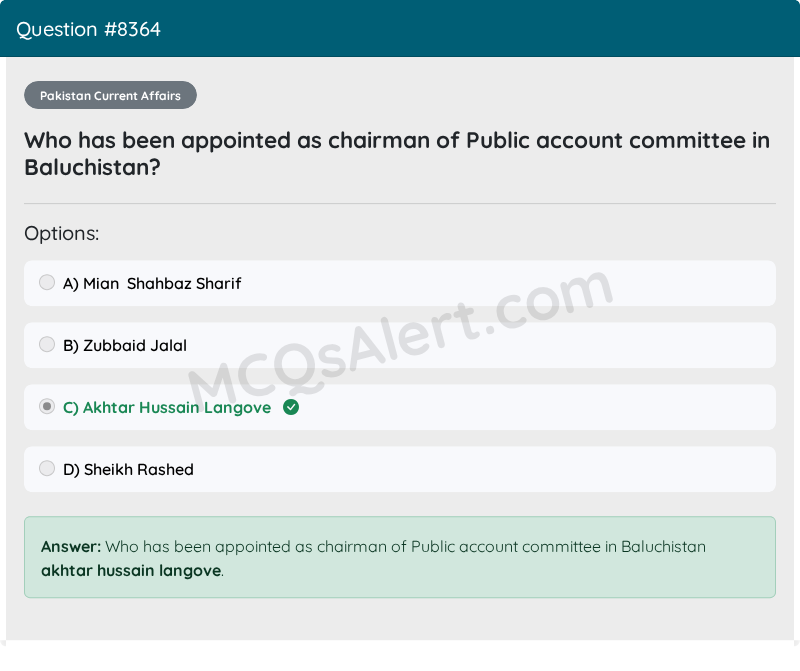Click the "A) Mian Shahbaz Sharif" option text
The image size is (800, 671).
point(152,283)
